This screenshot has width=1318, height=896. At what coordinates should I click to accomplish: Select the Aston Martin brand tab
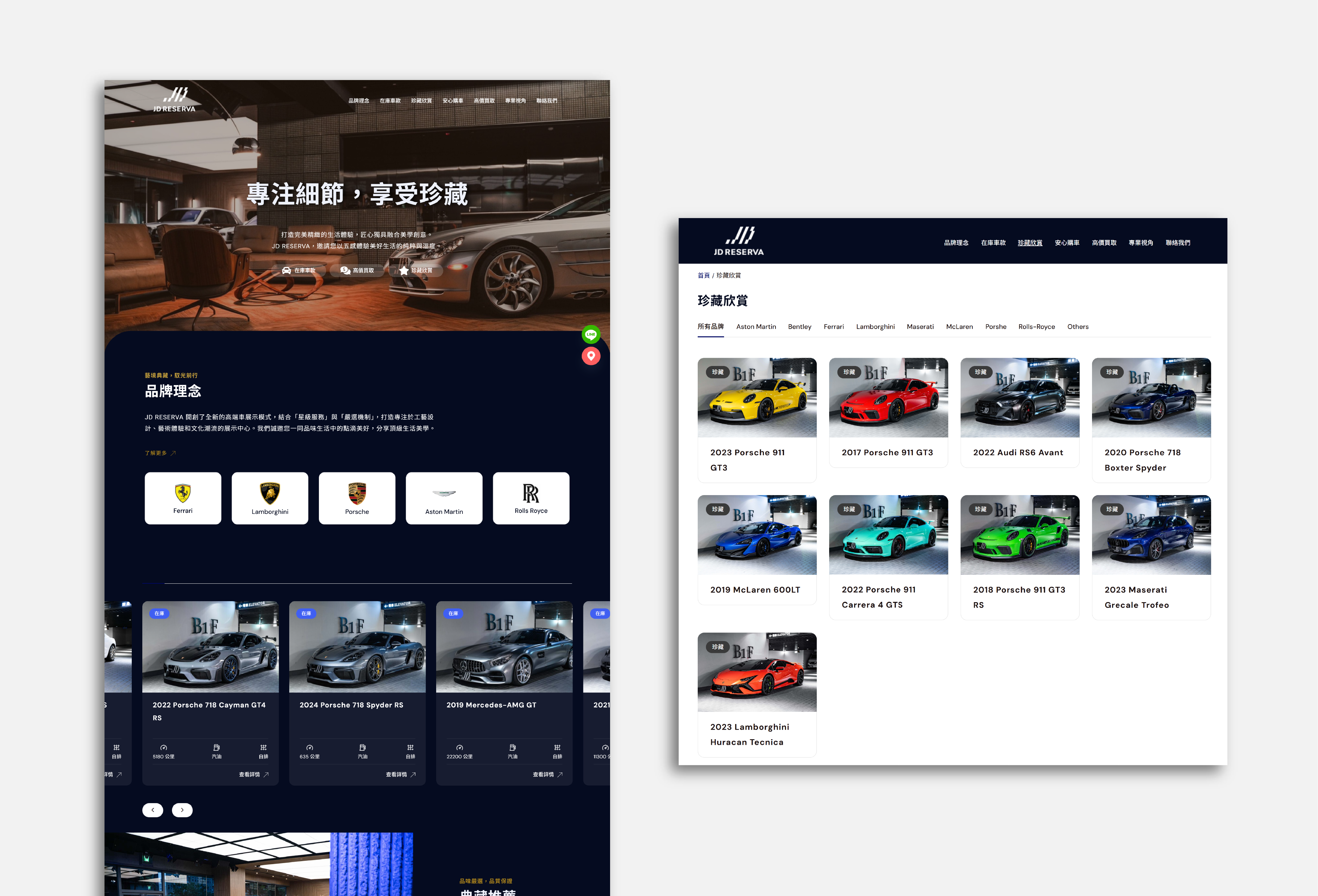756,327
